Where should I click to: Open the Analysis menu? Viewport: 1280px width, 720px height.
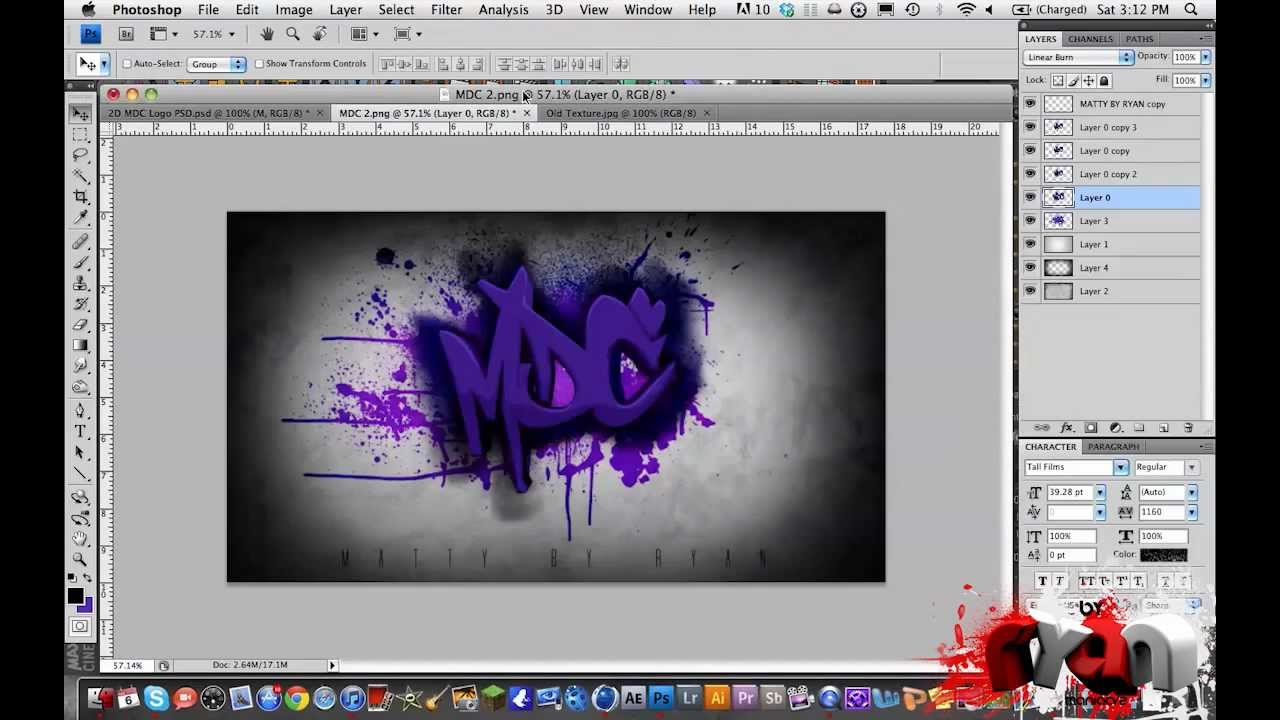click(x=503, y=10)
